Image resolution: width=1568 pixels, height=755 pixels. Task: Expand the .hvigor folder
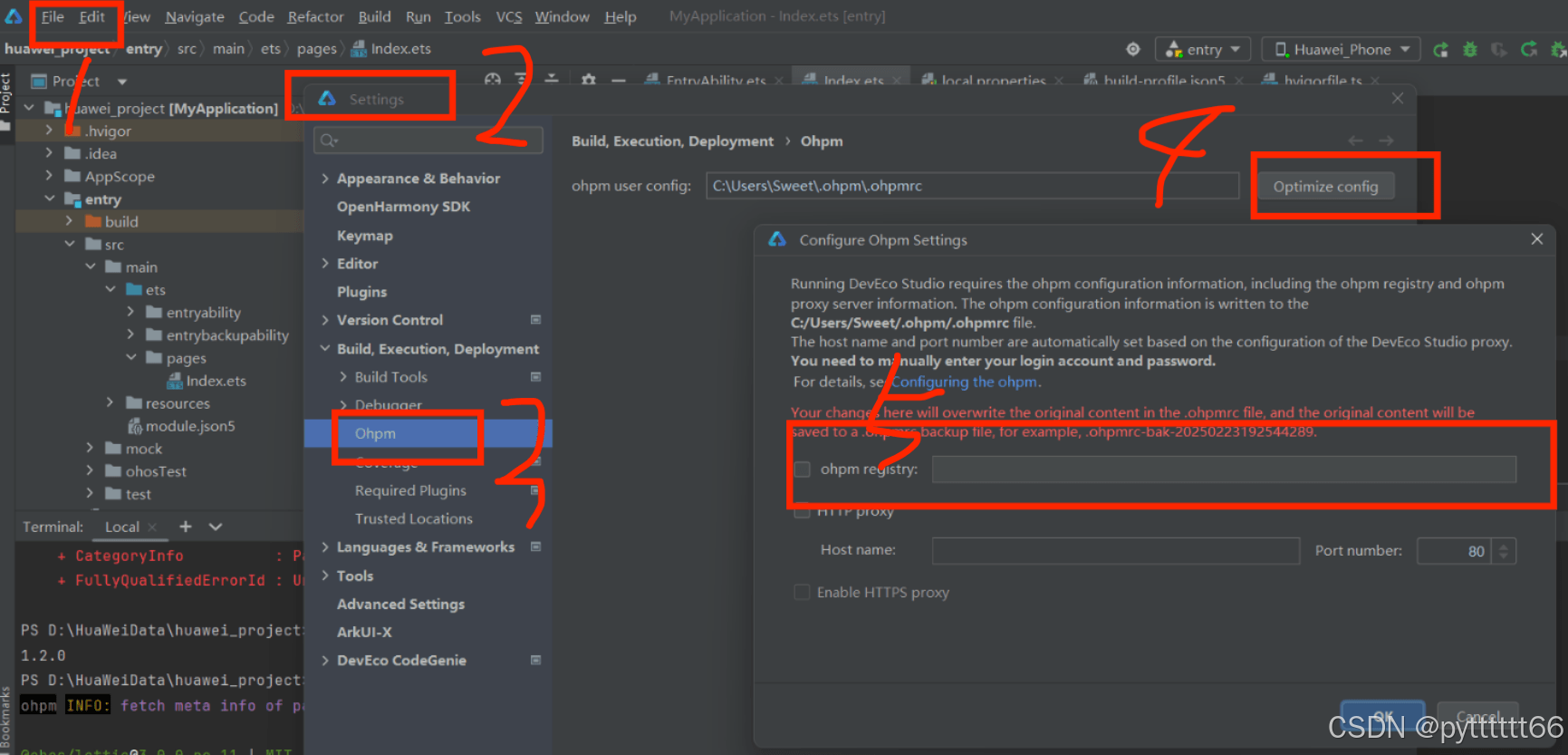pyautogui.click(x=49, y=131)
